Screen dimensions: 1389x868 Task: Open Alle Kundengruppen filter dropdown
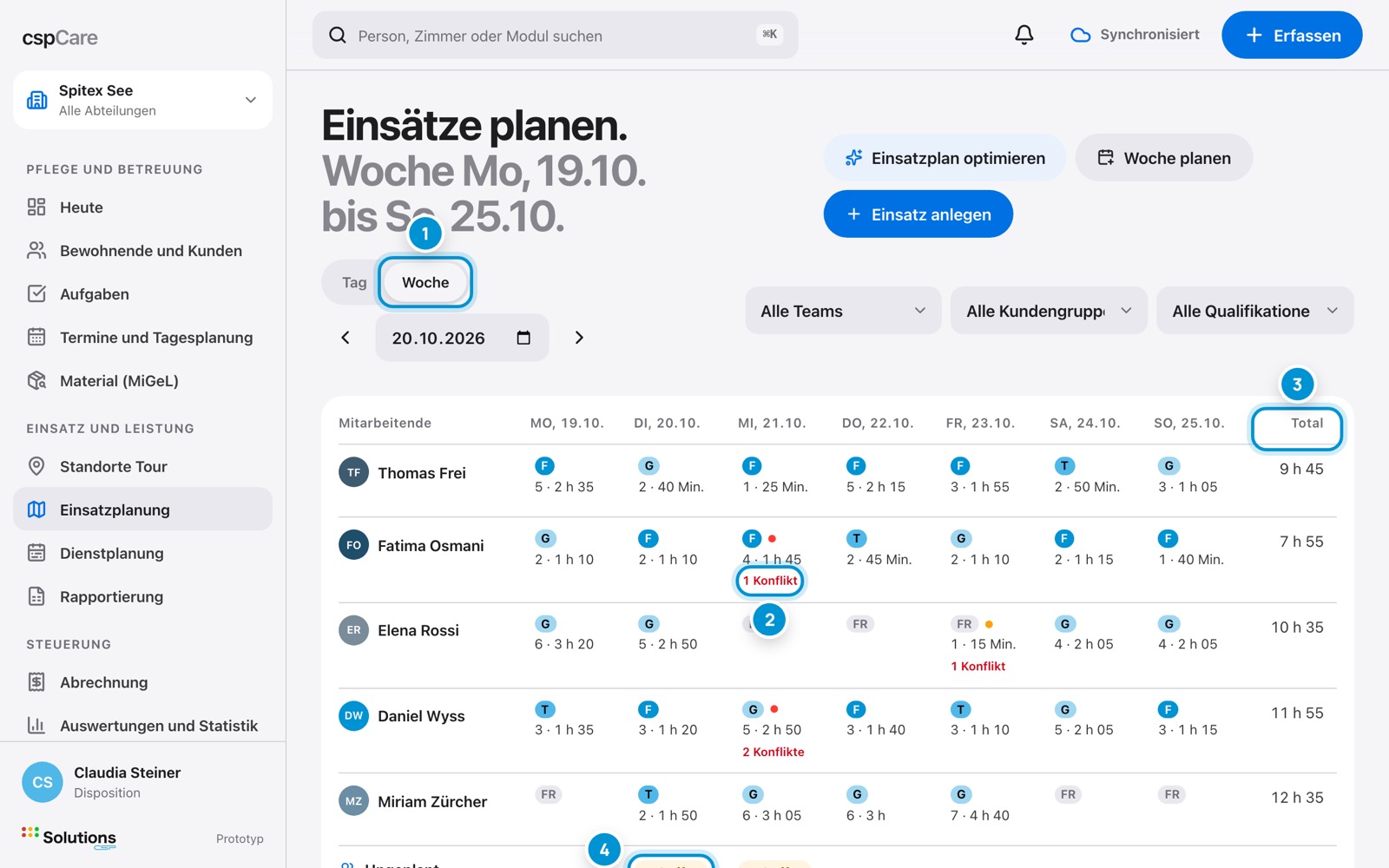(1049, 311)
